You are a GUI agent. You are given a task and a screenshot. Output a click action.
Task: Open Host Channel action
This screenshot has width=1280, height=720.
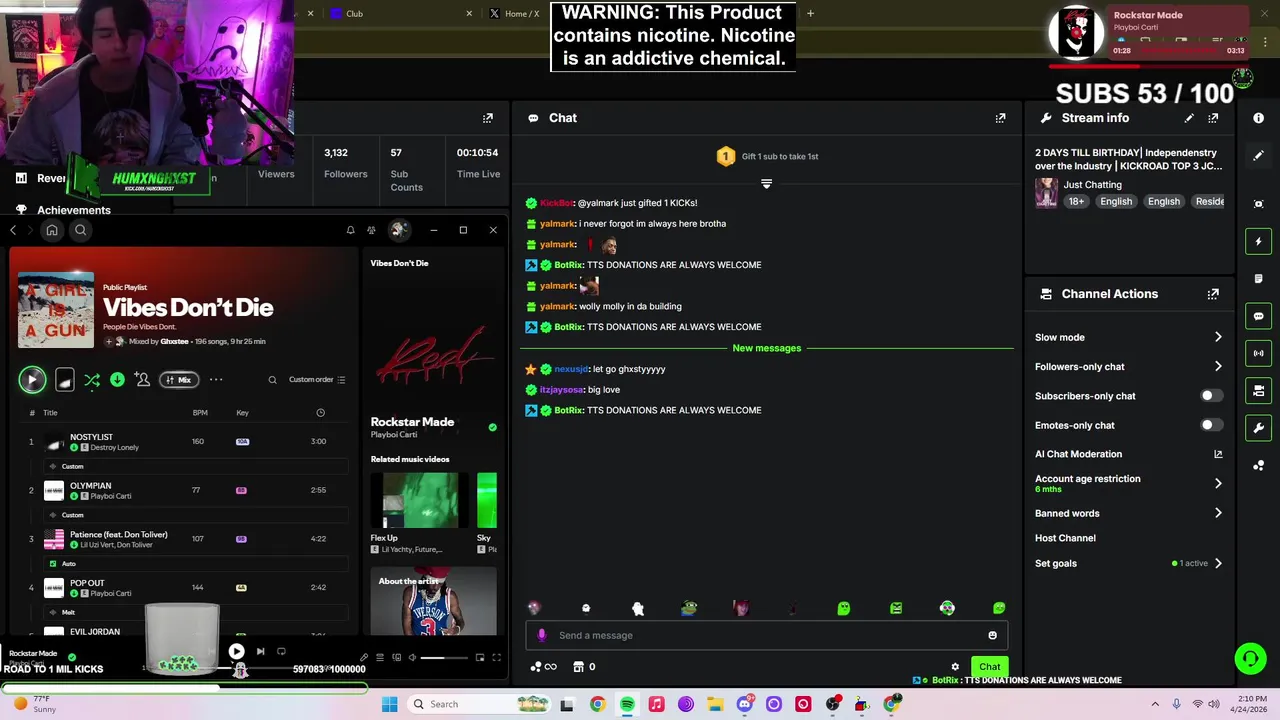pos(1065,538)
